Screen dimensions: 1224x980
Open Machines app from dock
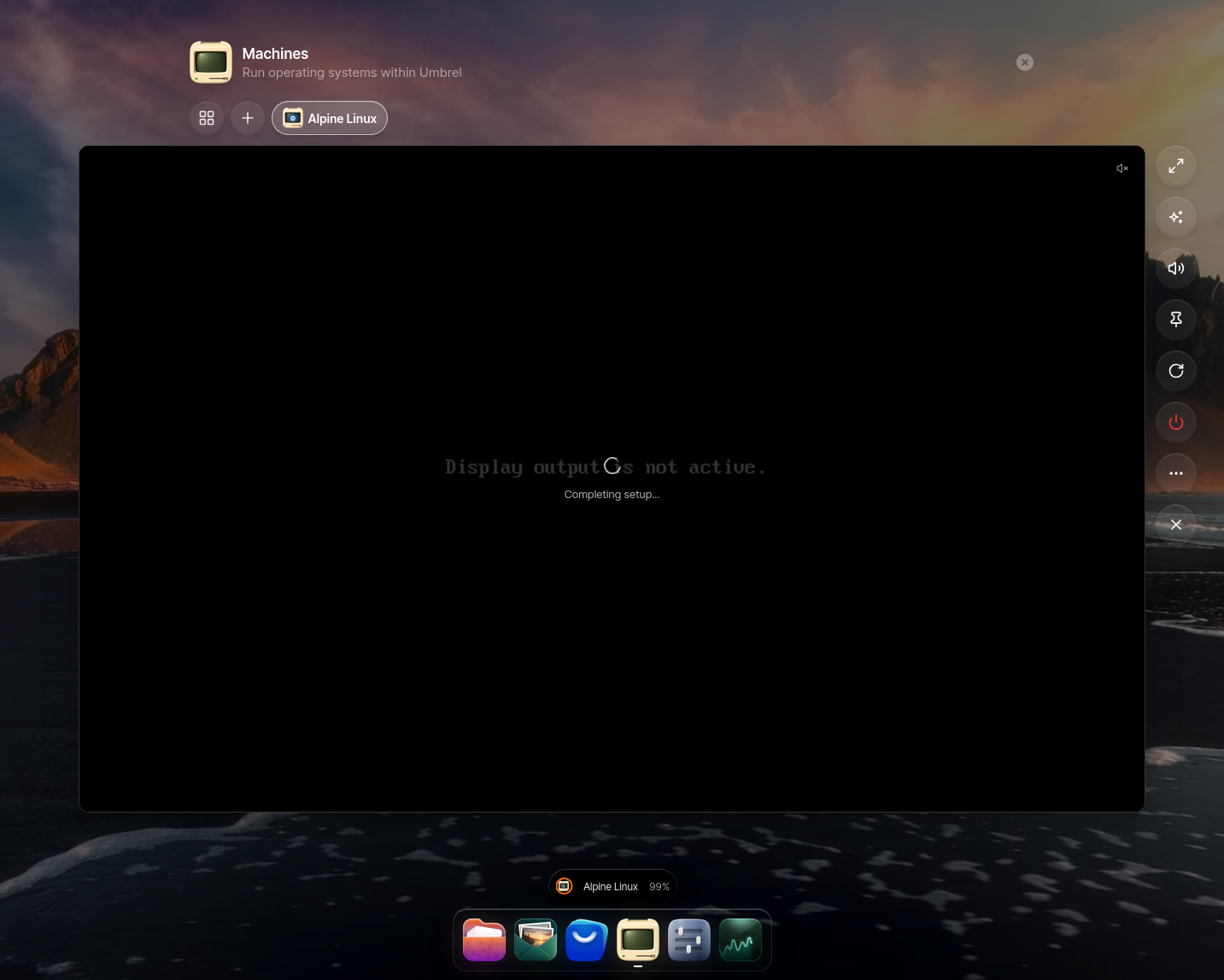click(x=638, y=940)
